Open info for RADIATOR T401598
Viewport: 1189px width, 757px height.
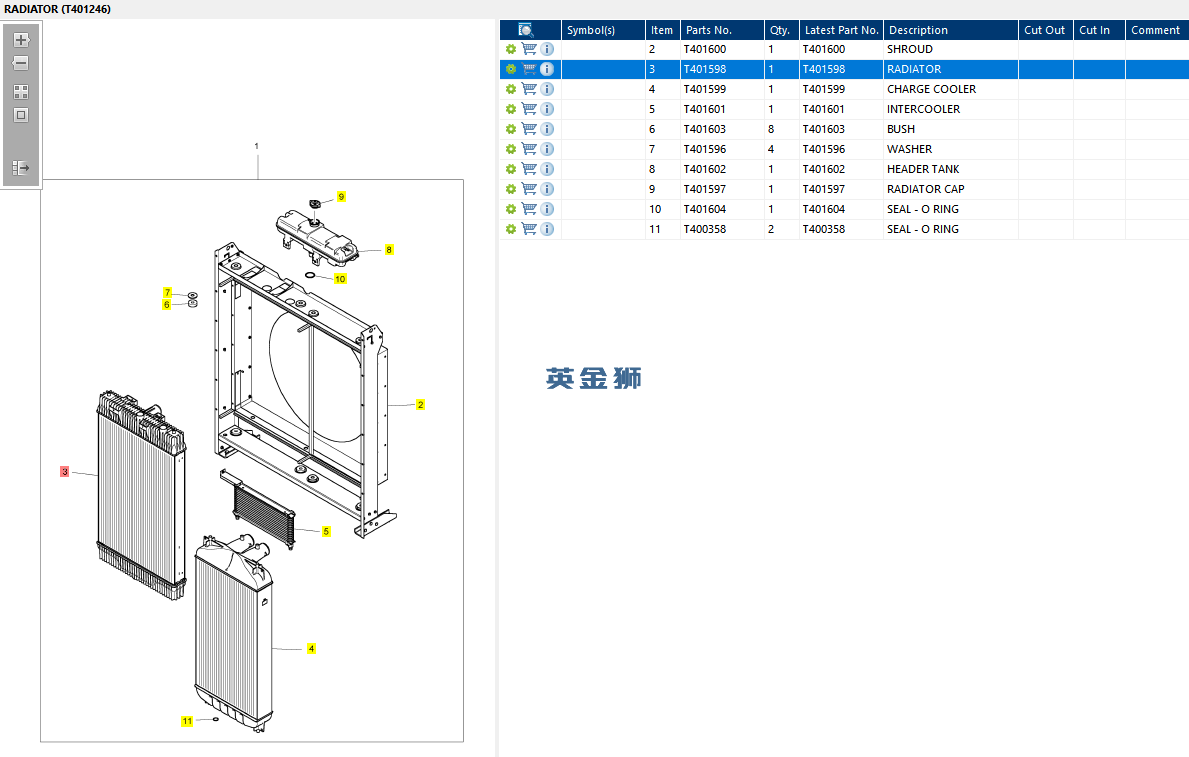(x=547, y=69)
